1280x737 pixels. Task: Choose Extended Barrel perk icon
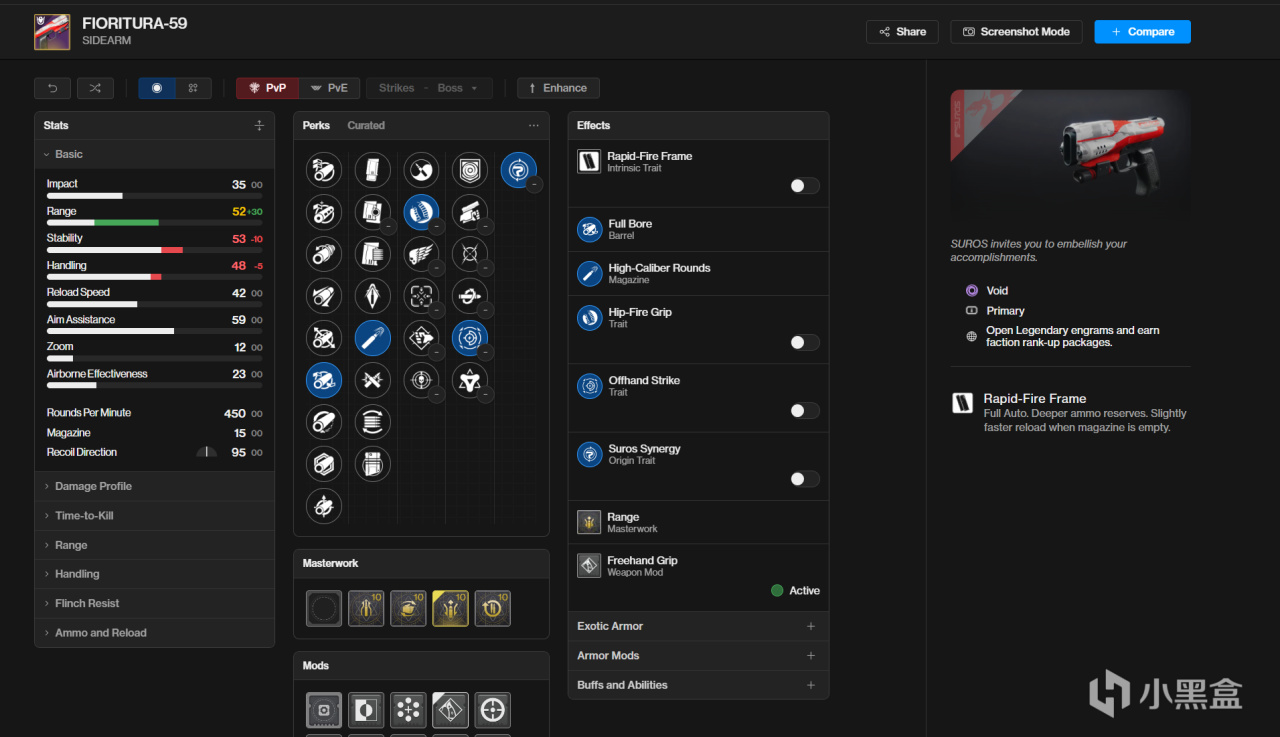[x=324, y=296]
